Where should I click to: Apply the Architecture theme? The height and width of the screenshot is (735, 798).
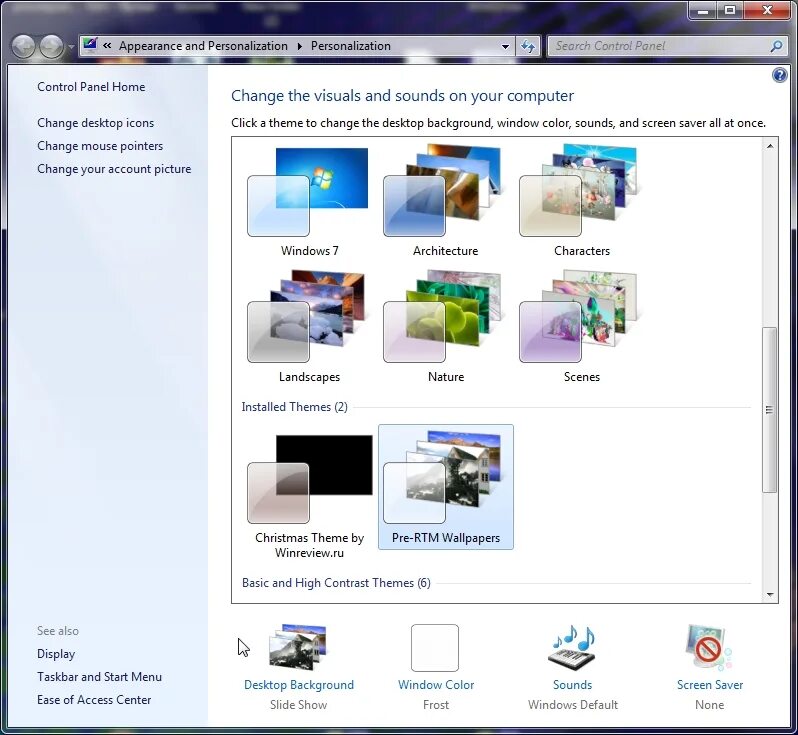pyautogui.click(x=445, y=201)
